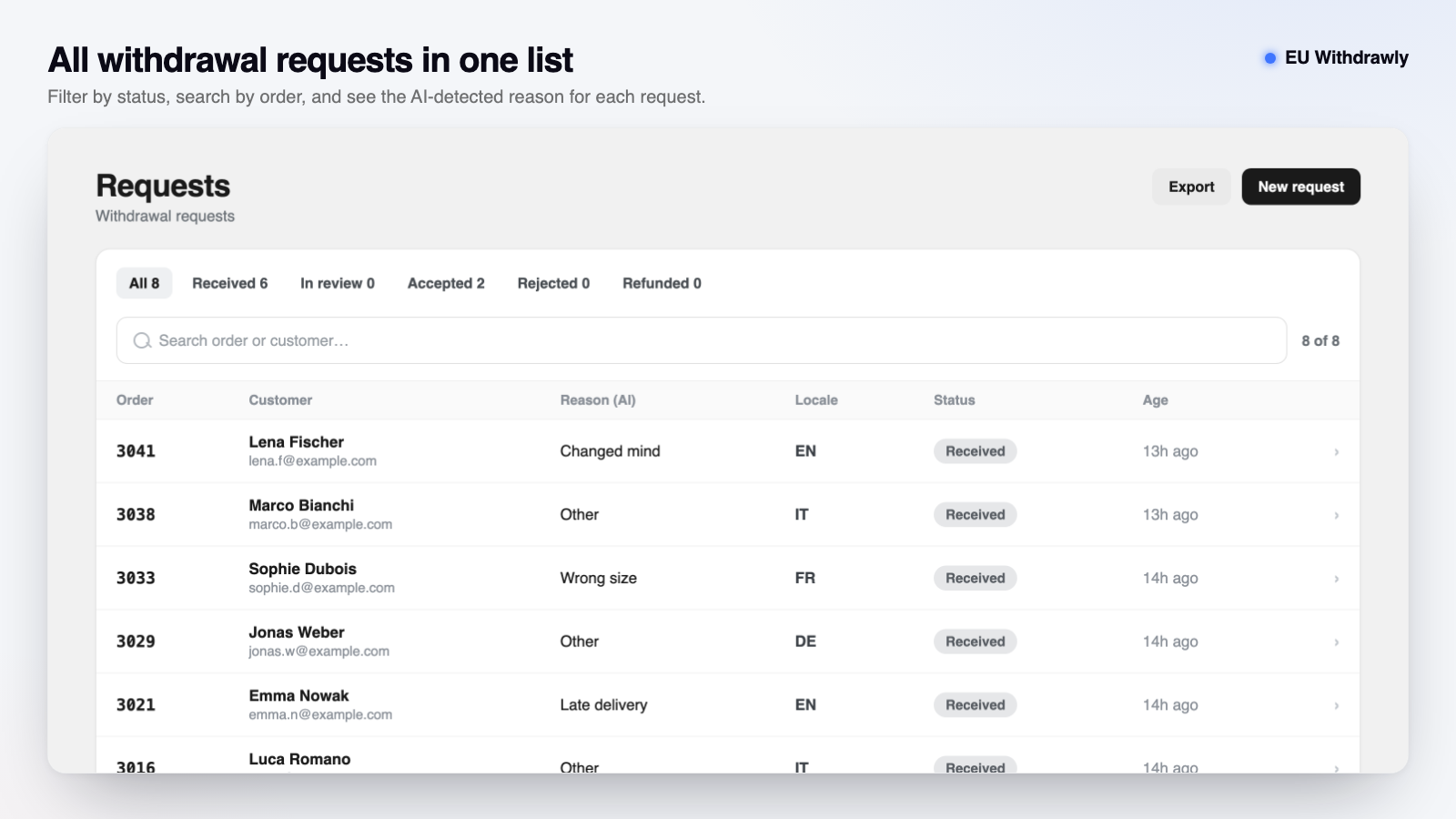Select order number 3029
1456x819 pixels.
point(136,642)
